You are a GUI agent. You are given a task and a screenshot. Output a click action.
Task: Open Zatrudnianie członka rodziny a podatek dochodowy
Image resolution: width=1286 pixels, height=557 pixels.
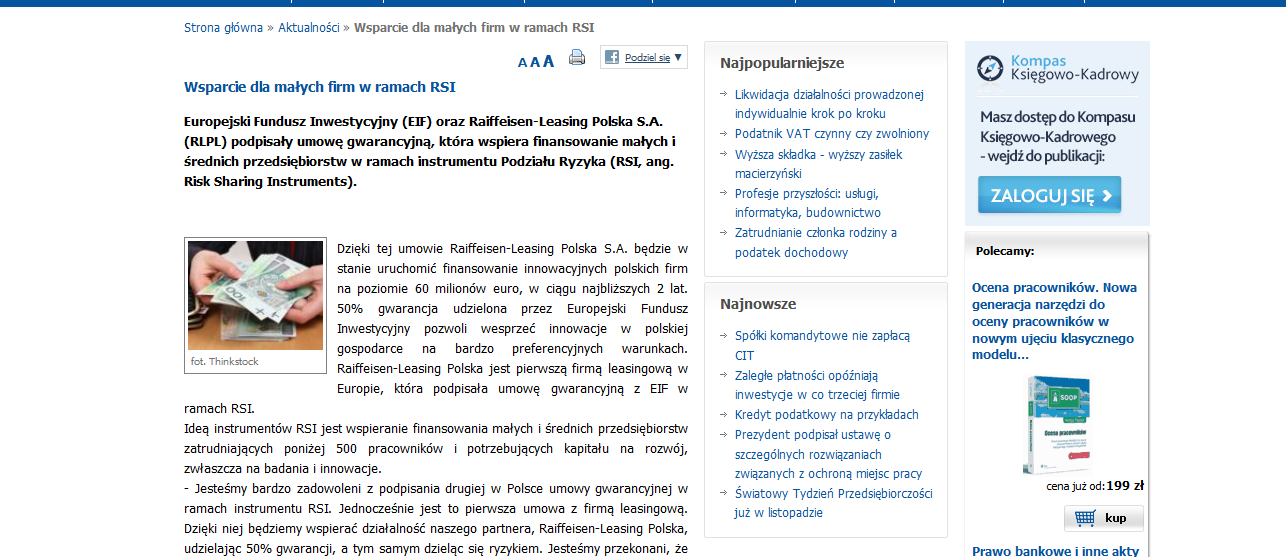tap(816, 242)
